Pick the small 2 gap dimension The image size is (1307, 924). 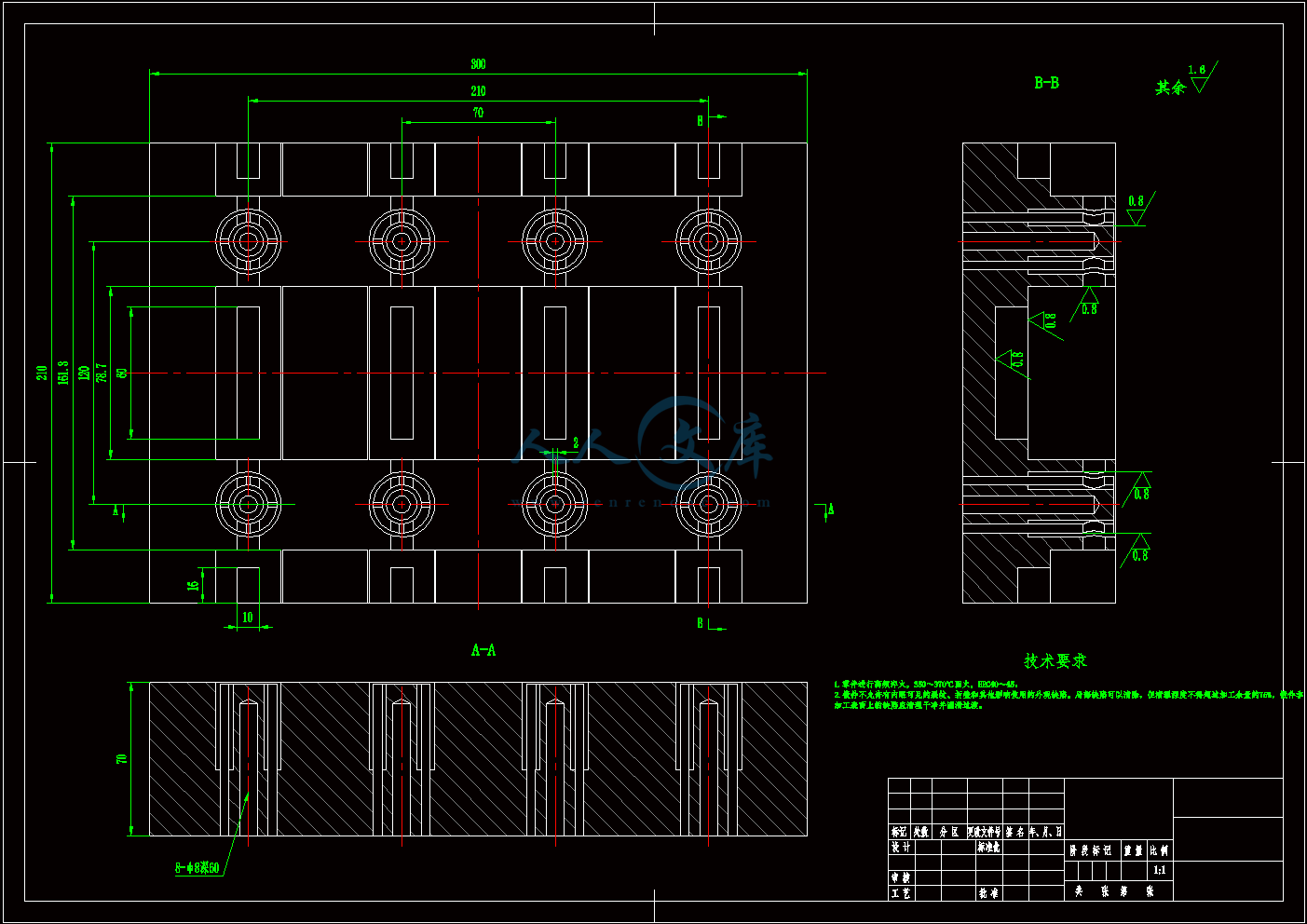576,443
